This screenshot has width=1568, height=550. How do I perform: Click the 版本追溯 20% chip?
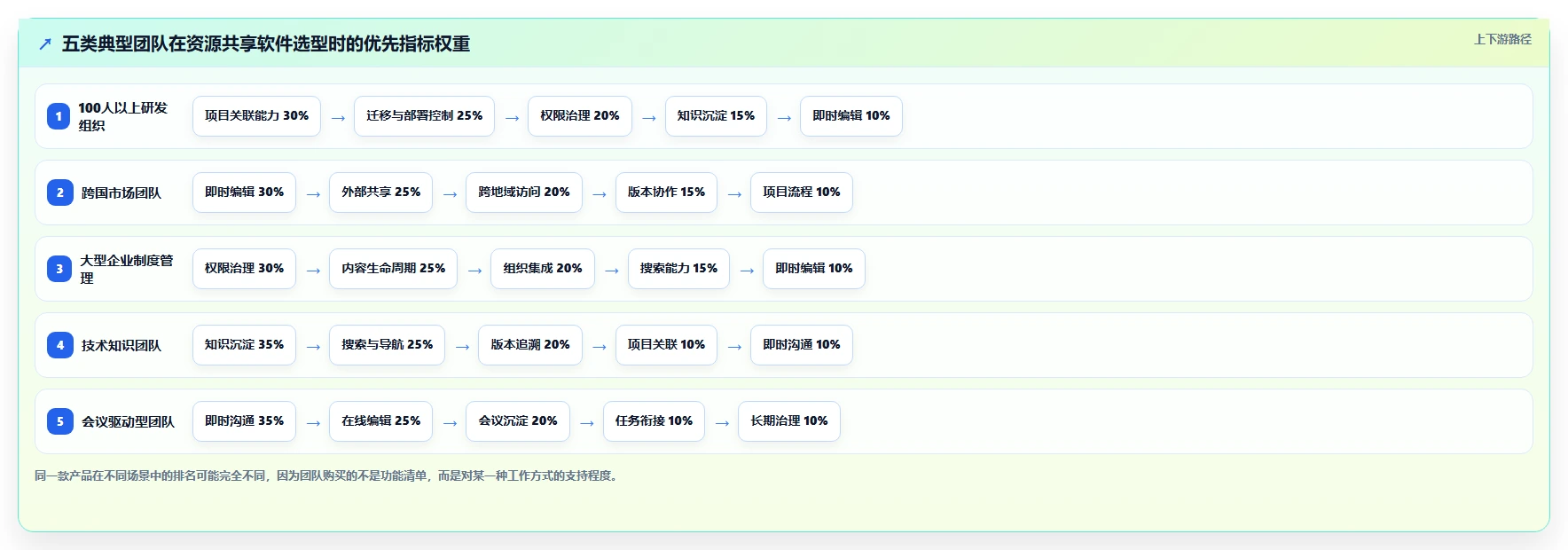[529, 345]
